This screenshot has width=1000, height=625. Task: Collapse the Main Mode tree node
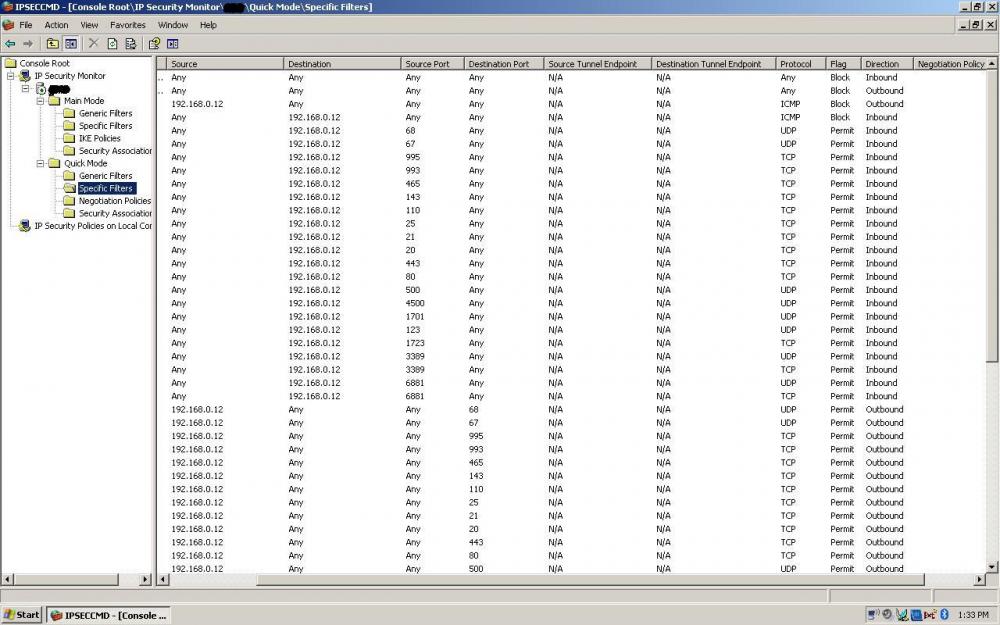pyautogui.click(x=41, y=101)
